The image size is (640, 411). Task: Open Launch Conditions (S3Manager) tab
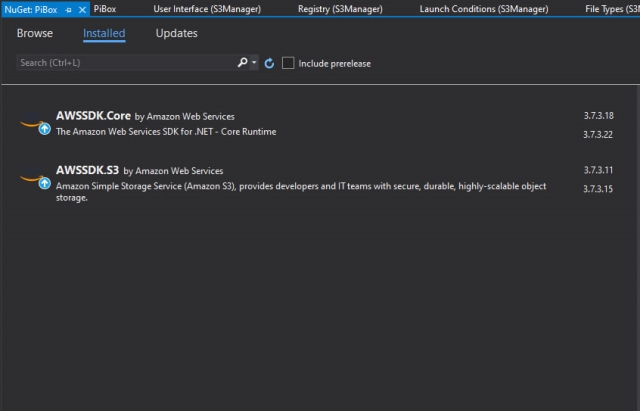(x=484, y=9)
